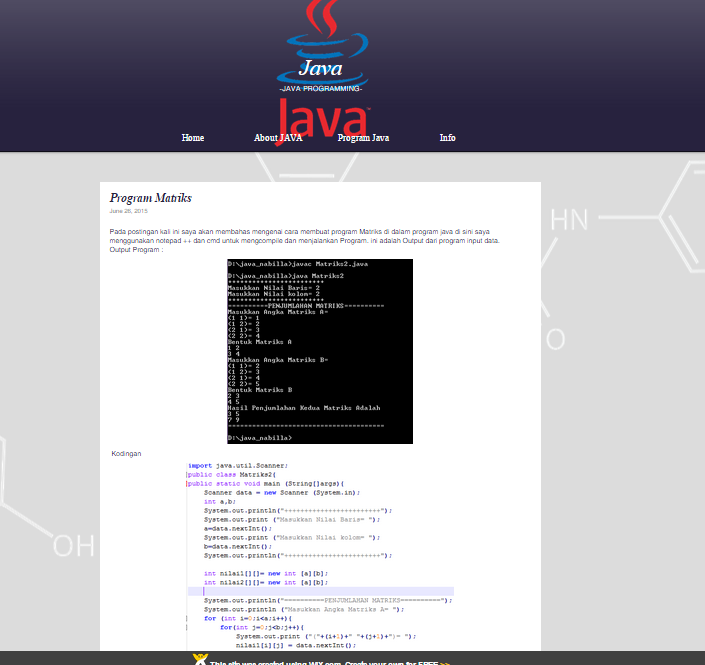Click the '-JAVA PROGRAMMING-' subtitle
The width and height of the screenshot is (705, 665).
point(321,89)
